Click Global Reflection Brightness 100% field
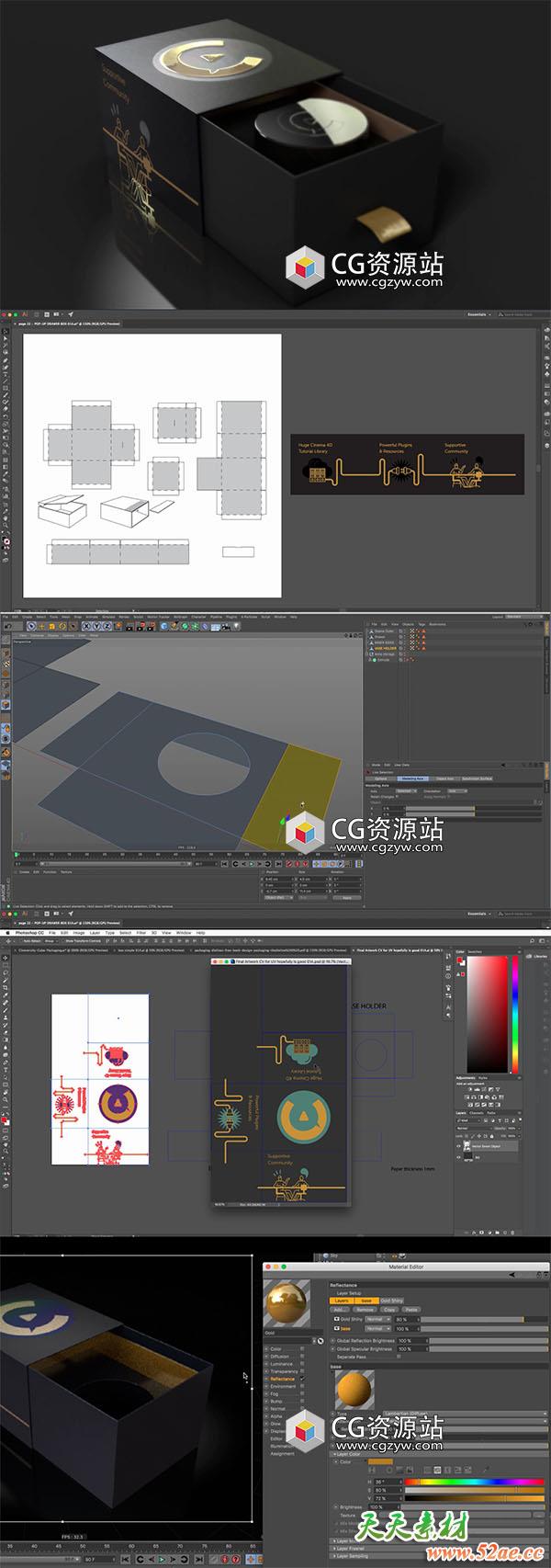551x1568 pixels. [413, 1341]
